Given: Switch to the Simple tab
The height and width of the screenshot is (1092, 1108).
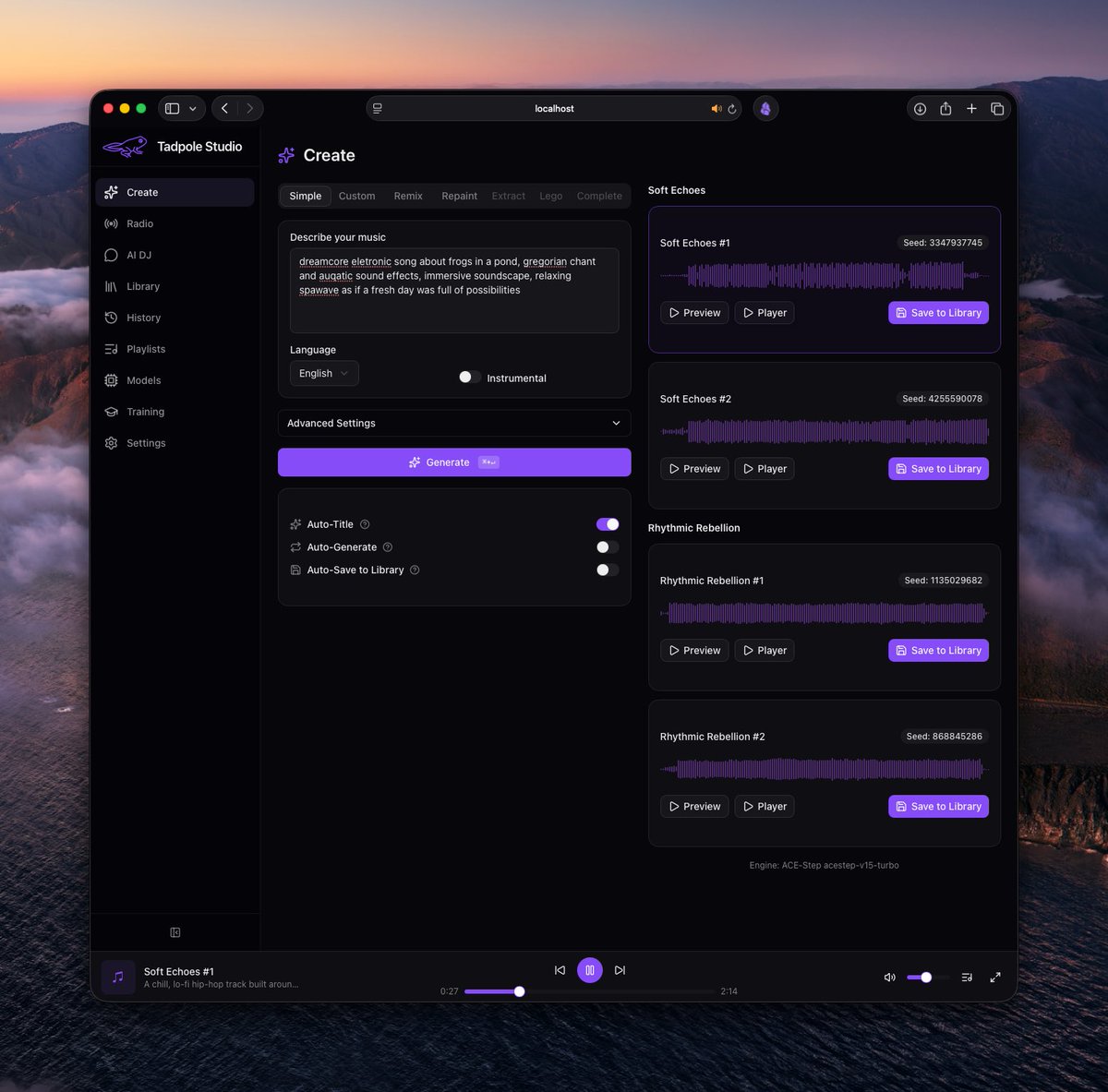Looking at the screenshot, I should pyautogui.click(x=306, y=196).
